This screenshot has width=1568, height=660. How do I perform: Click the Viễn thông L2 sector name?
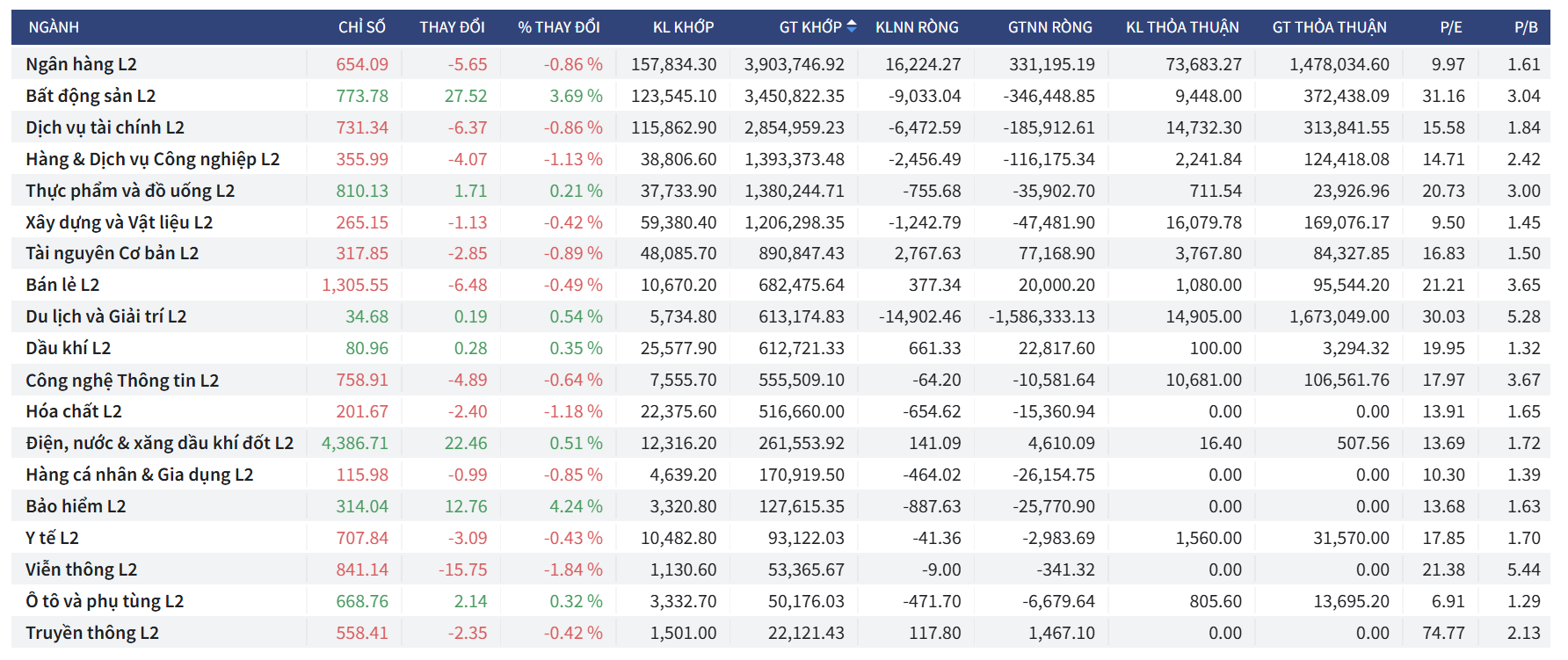[81, 569]
